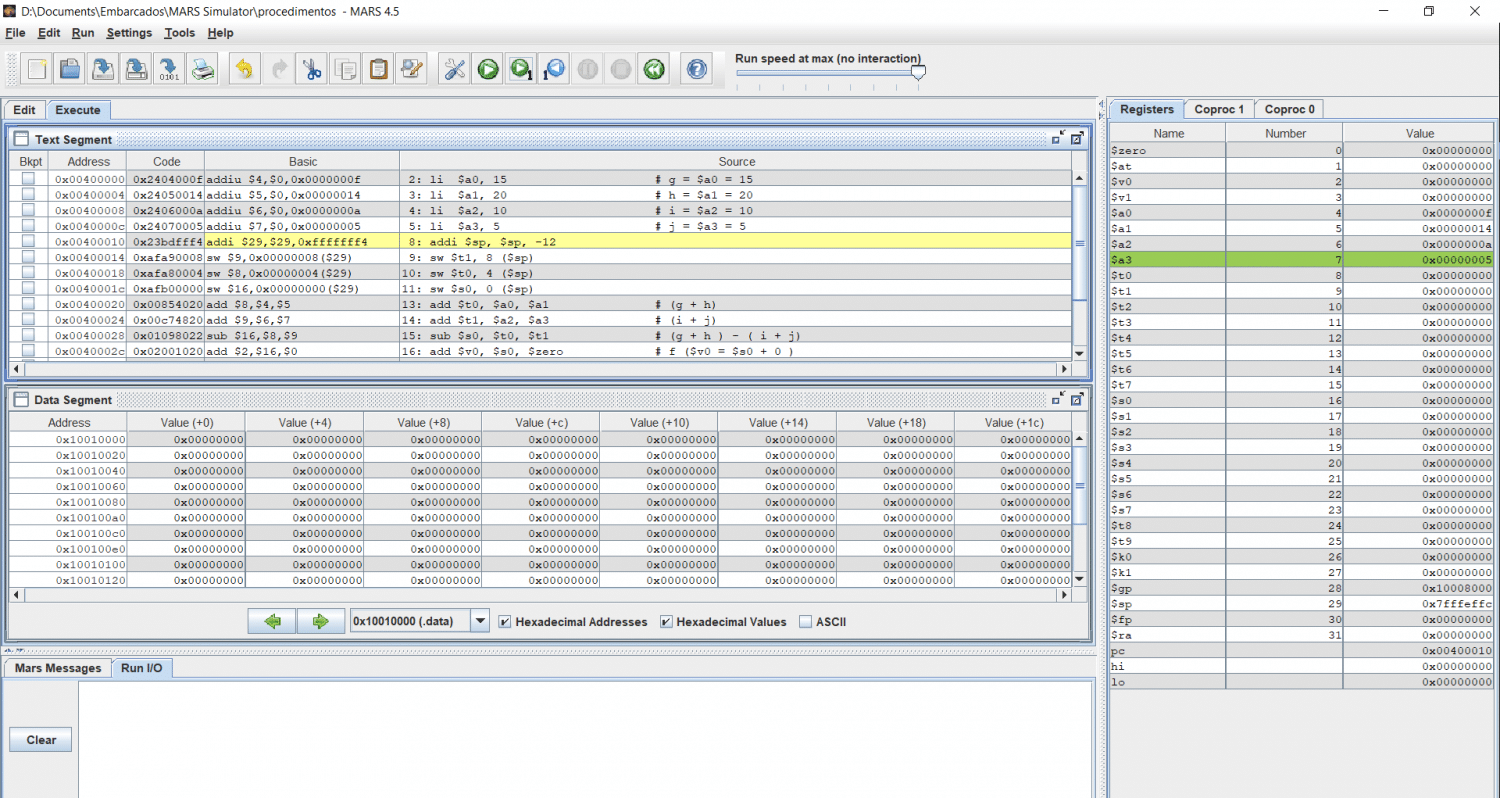Open Find/Replace tool icon

412,69
